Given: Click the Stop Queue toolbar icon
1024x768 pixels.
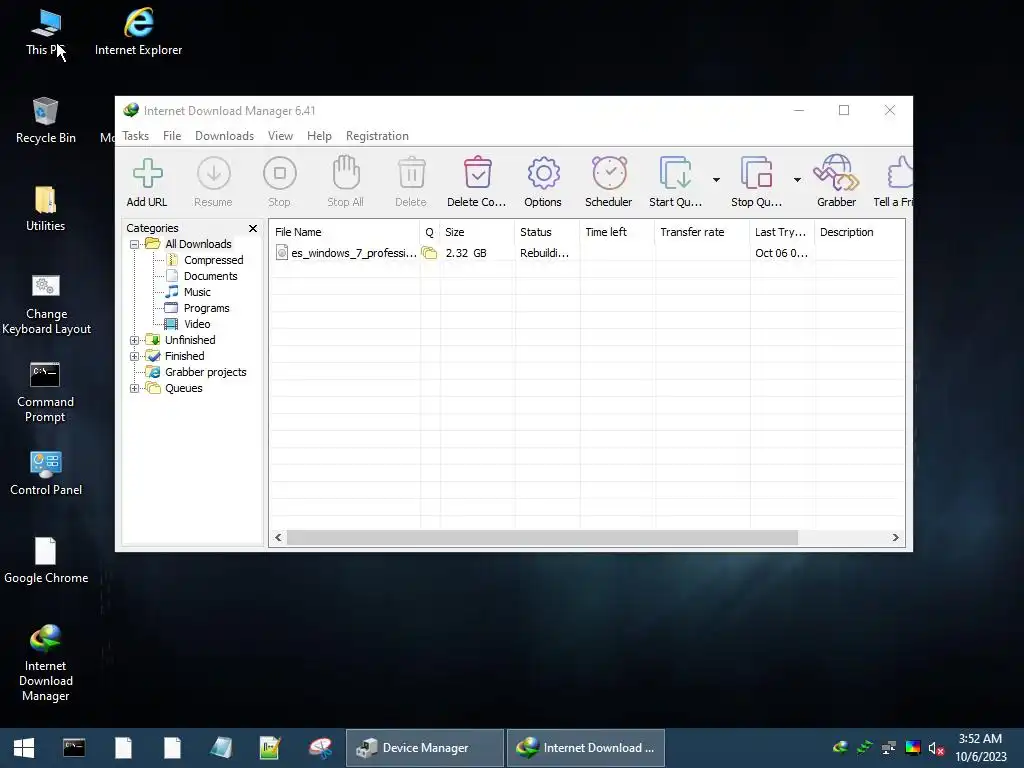Looking at the screenshot, I should 756,173.
